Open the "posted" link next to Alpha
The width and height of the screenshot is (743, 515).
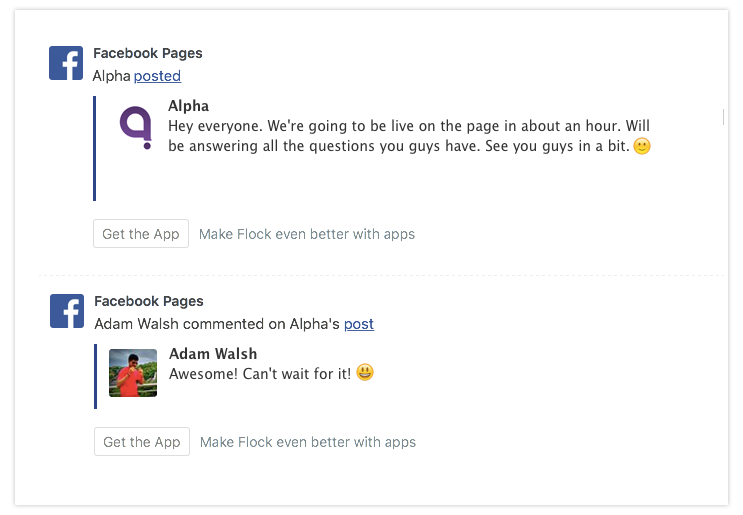point(157,76)
